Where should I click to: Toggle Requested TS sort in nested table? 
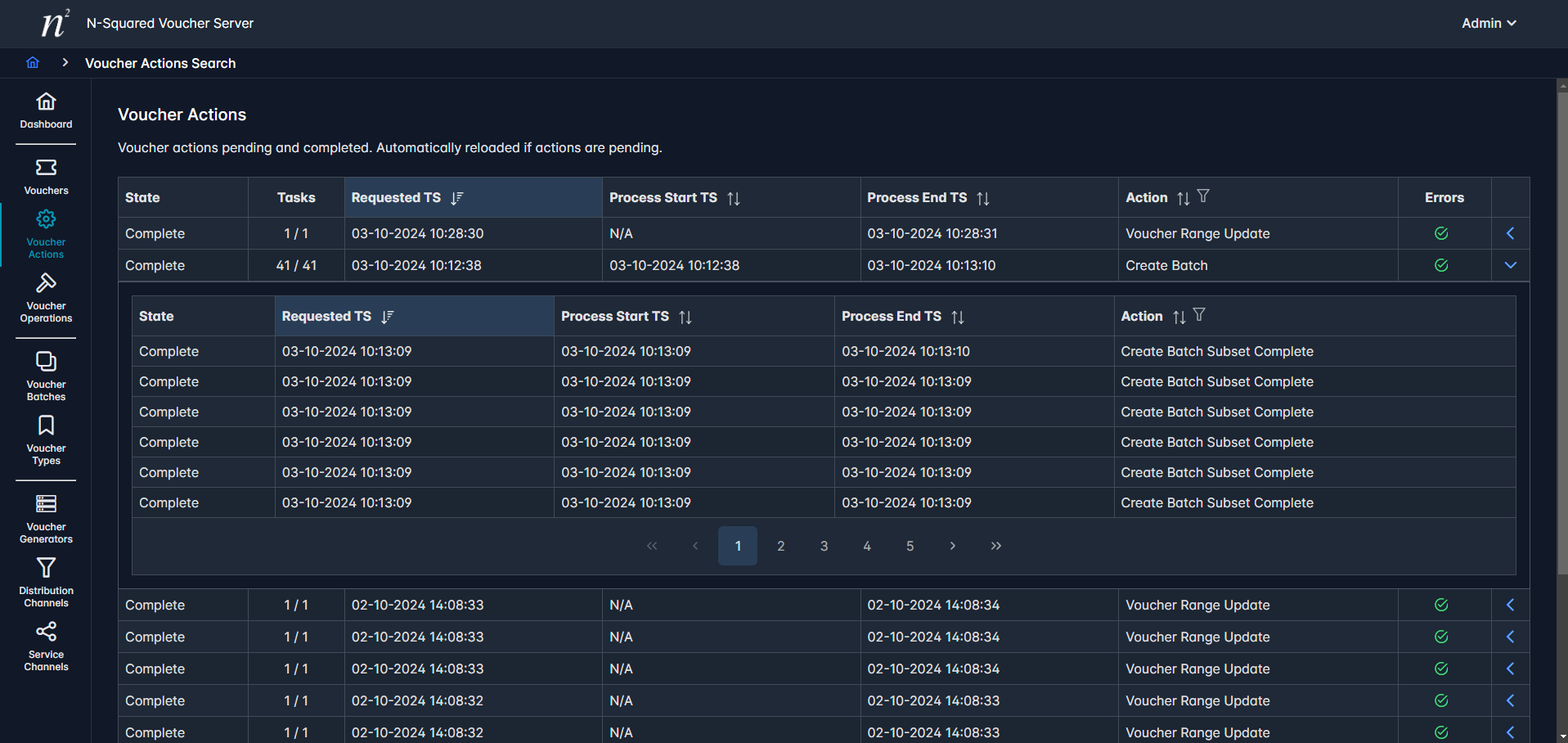pyautogui.click(x=388, y=317)
